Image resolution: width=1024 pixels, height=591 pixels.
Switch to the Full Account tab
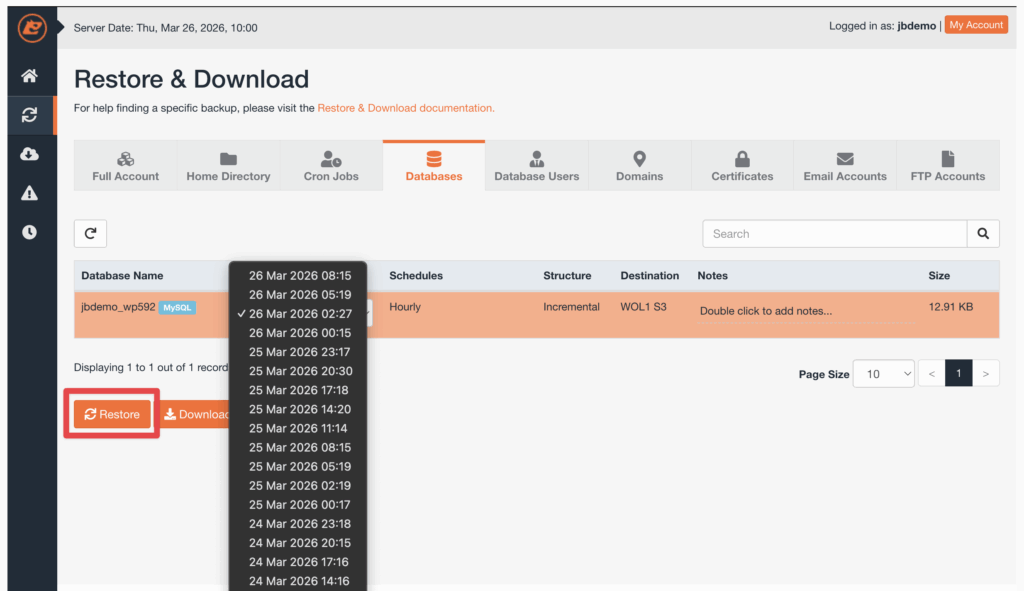[x=125, y=166]
